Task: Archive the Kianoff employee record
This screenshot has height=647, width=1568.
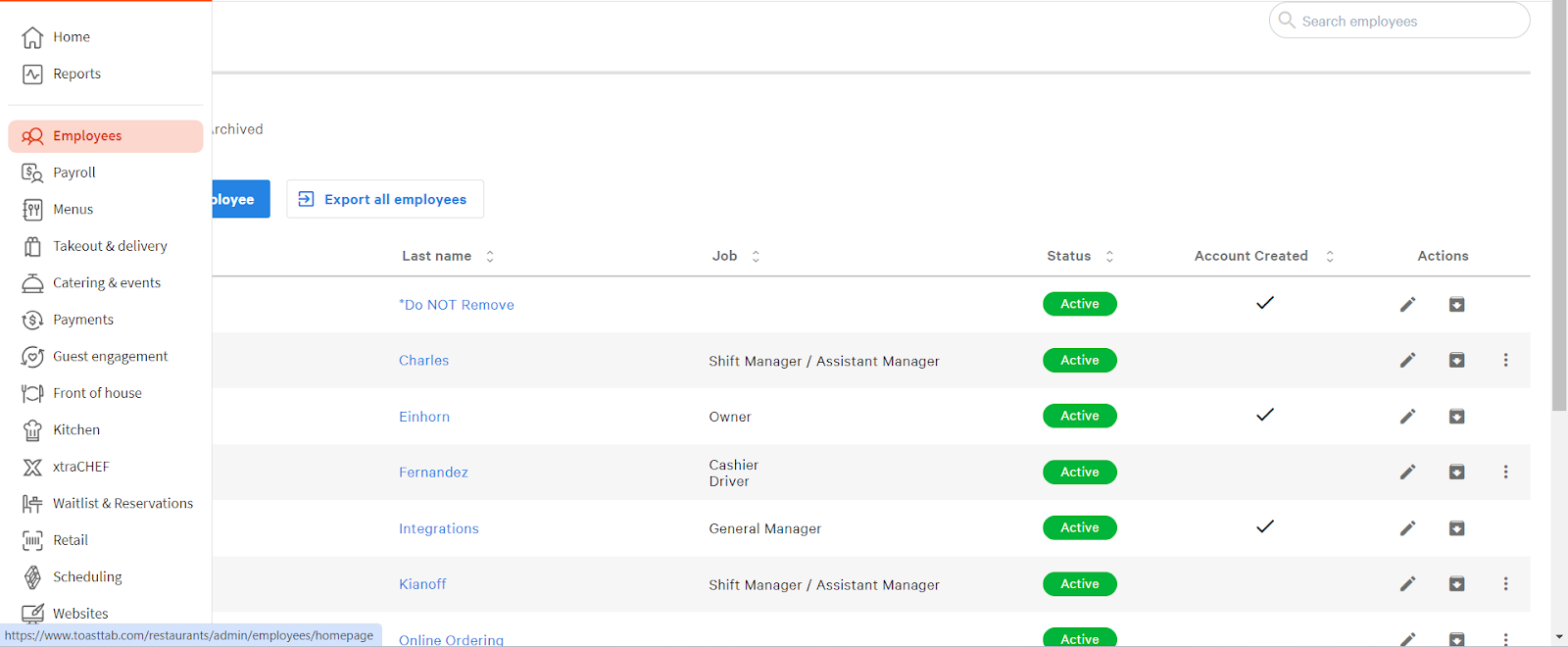Action: (1456, 584)
